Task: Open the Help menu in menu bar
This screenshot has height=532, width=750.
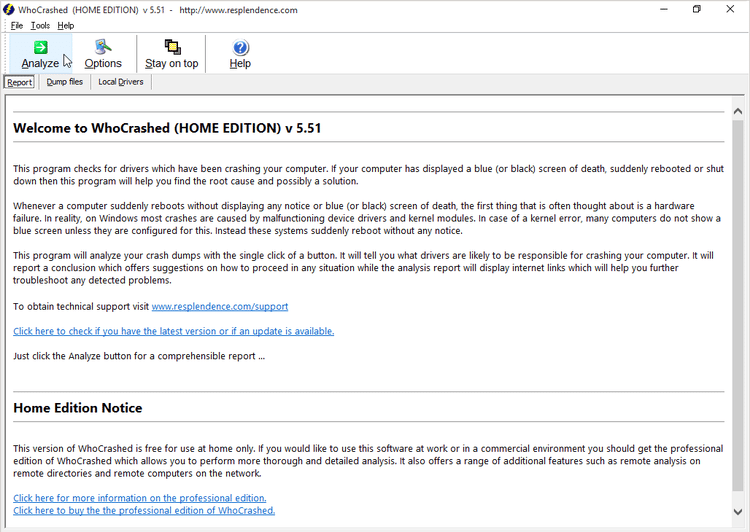Action: tap(66, 26)
